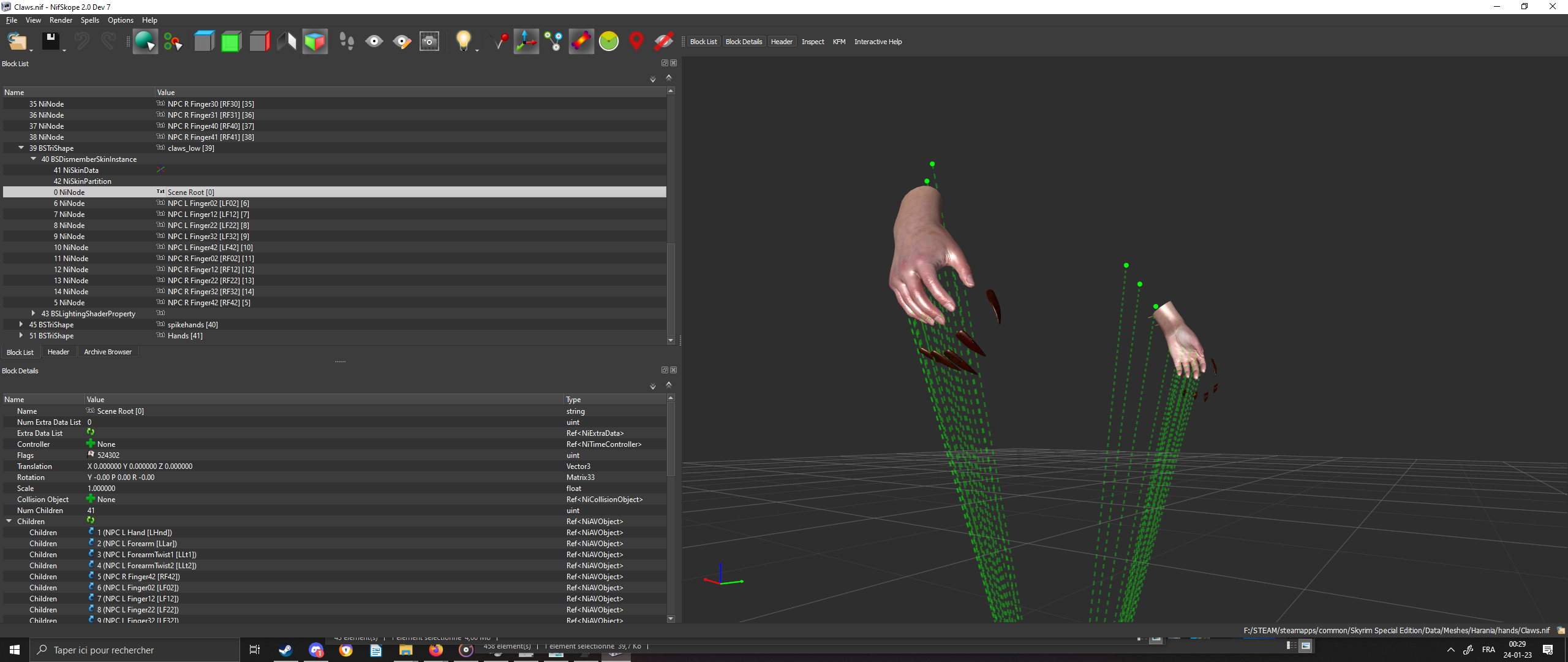
Task: Toggle the Show Constraints green circle icon
Action: tap(609, 42)
